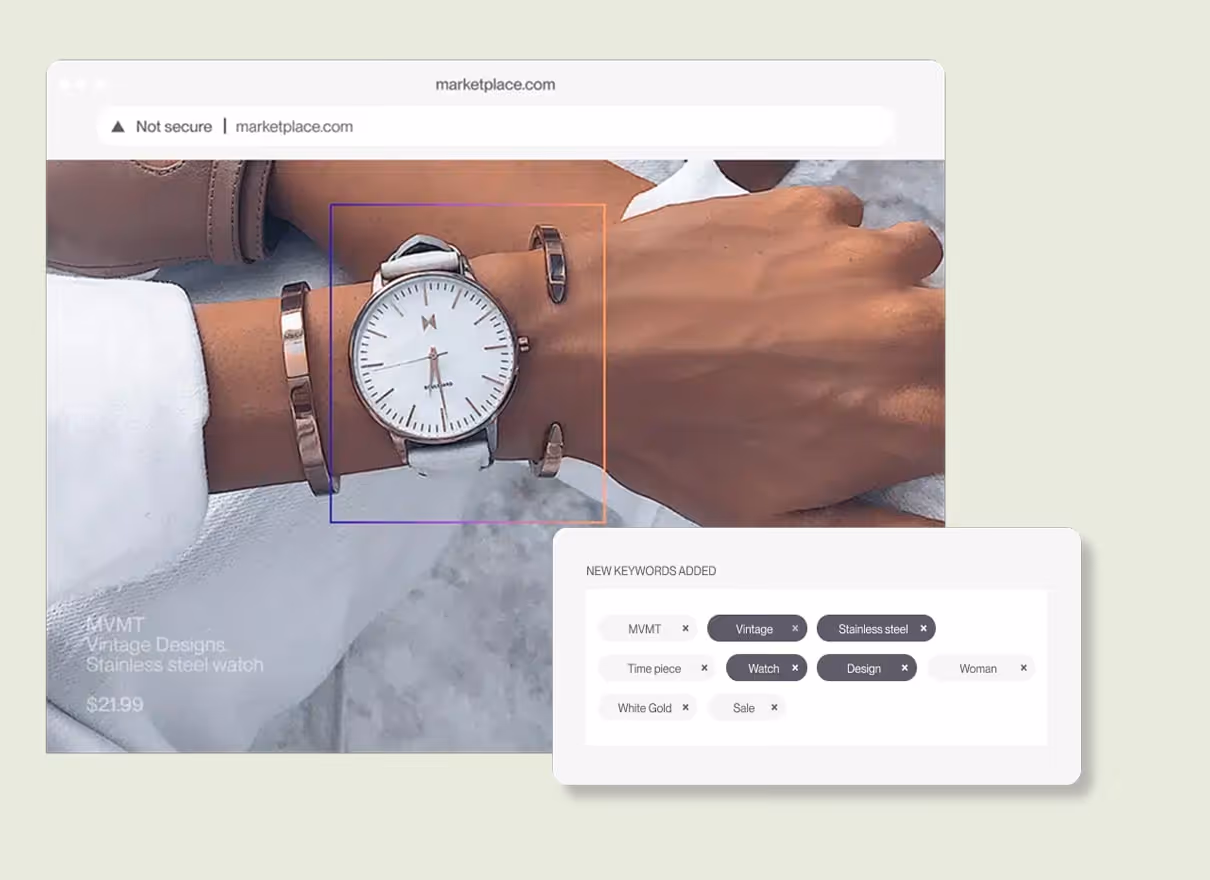Select the Woman keyword chip label
Image resolution: width=1210 pixels, height=880 pixels.
pos(978,669)
